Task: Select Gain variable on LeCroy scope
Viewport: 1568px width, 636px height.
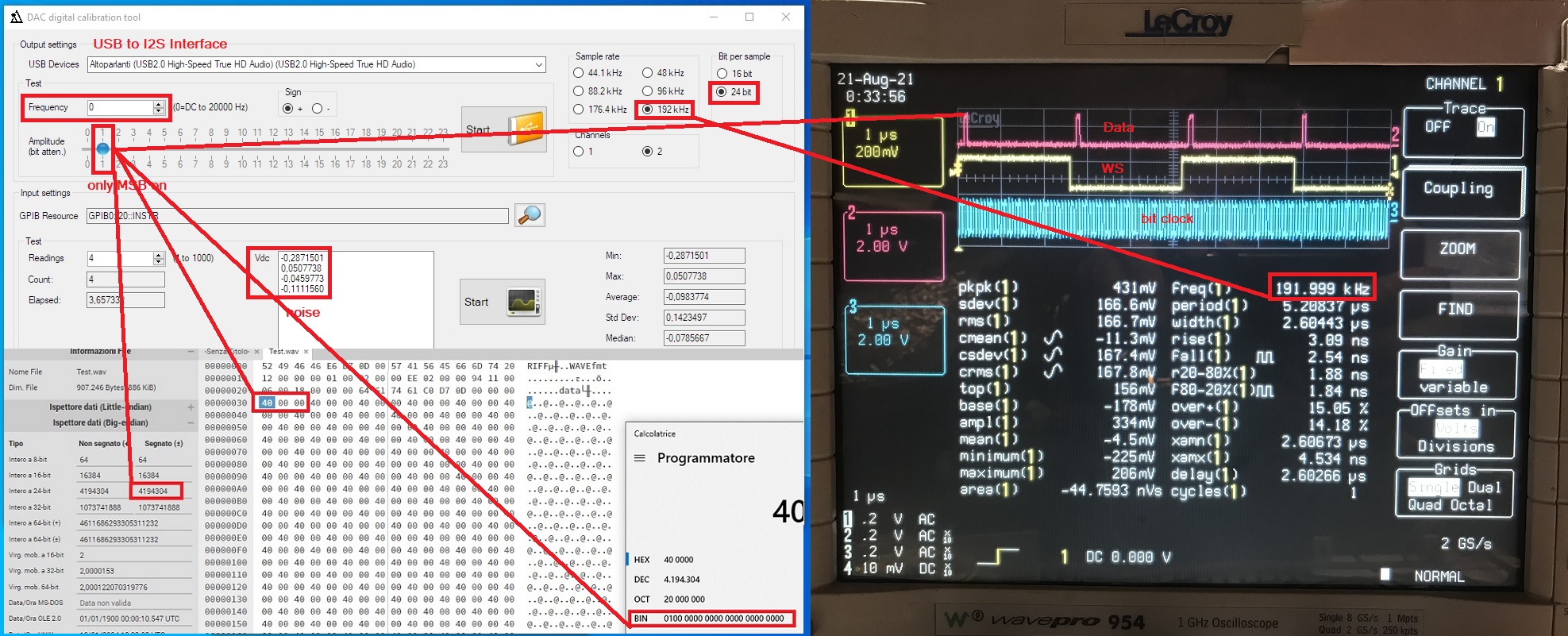Action: [1453, 387]
